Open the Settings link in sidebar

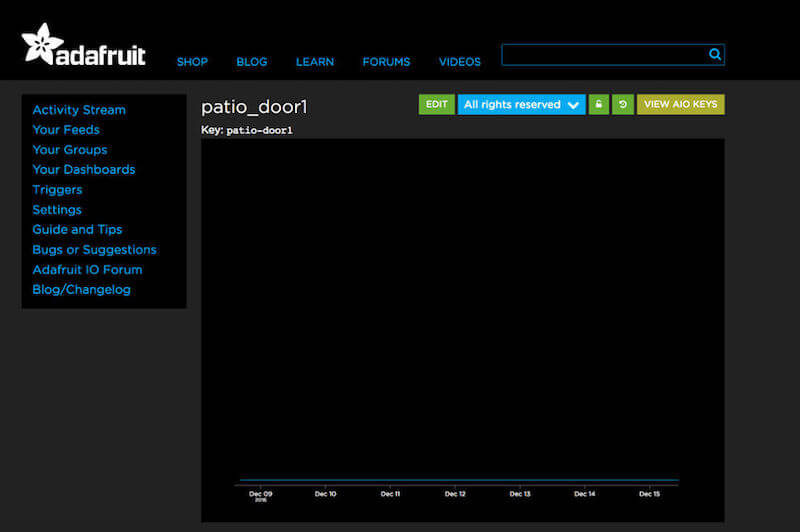tap(57, 210)
